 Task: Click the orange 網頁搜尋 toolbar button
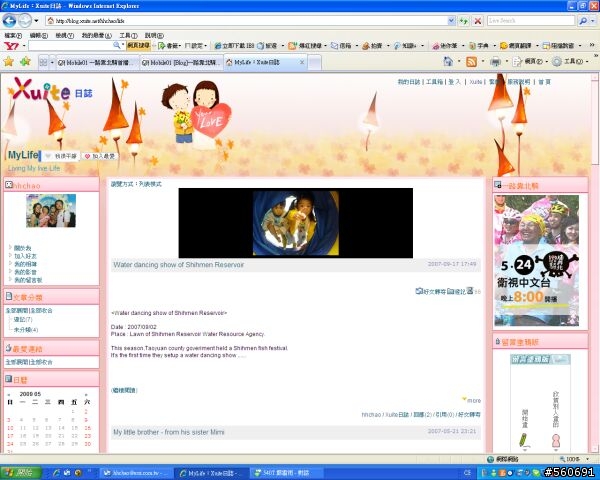pos(138,46)
